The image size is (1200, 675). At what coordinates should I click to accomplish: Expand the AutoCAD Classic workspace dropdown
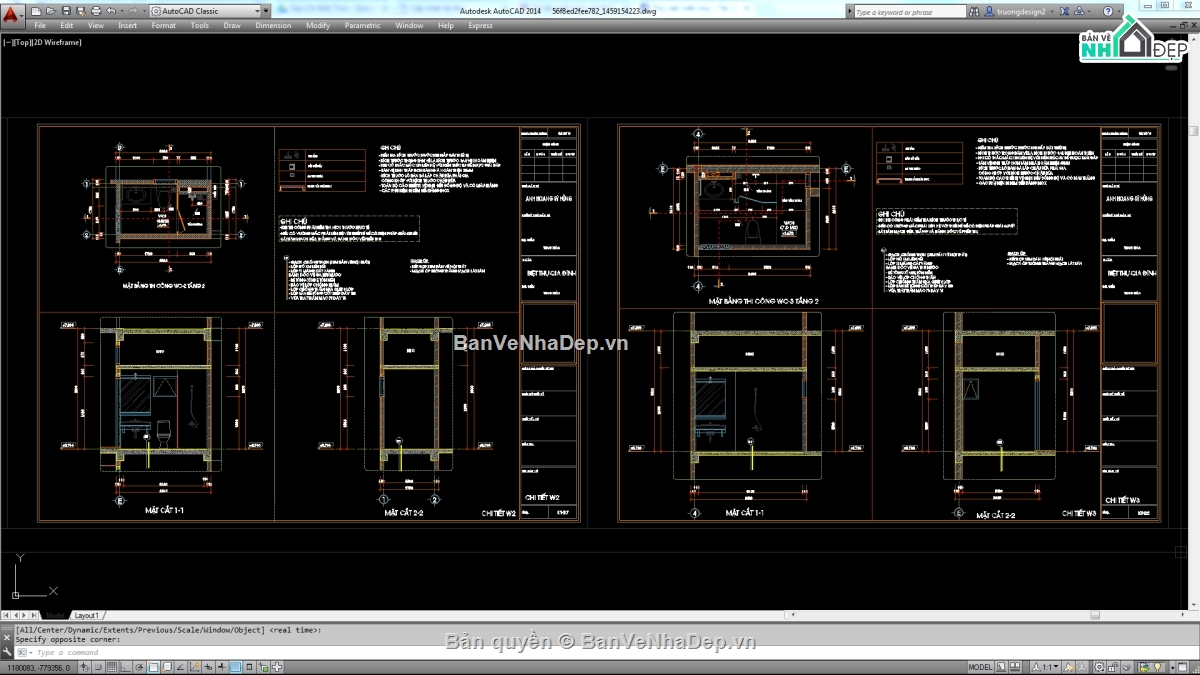coord(258,11)
